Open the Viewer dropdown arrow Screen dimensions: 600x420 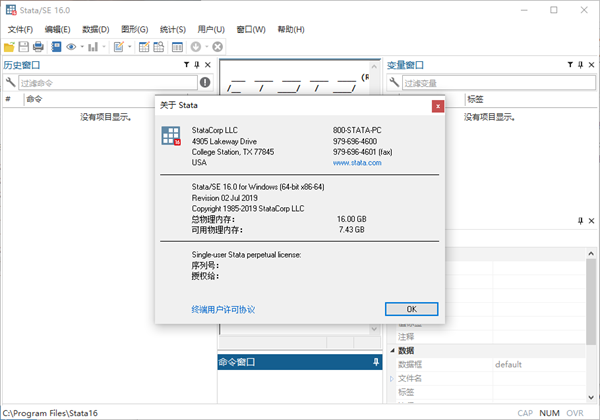tap(82, 47)
